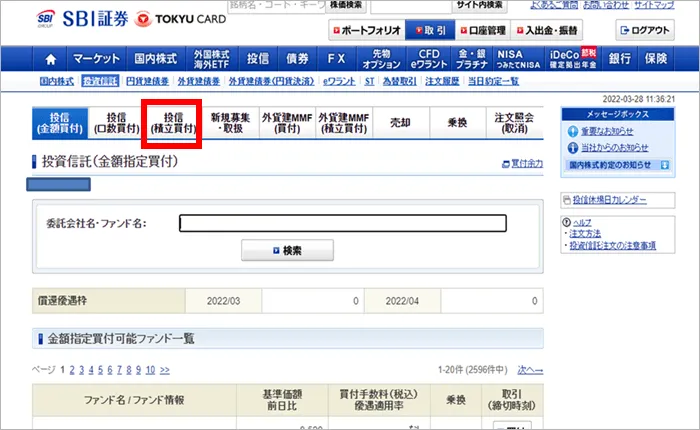Open the 債券 menu

click(297, 59)
